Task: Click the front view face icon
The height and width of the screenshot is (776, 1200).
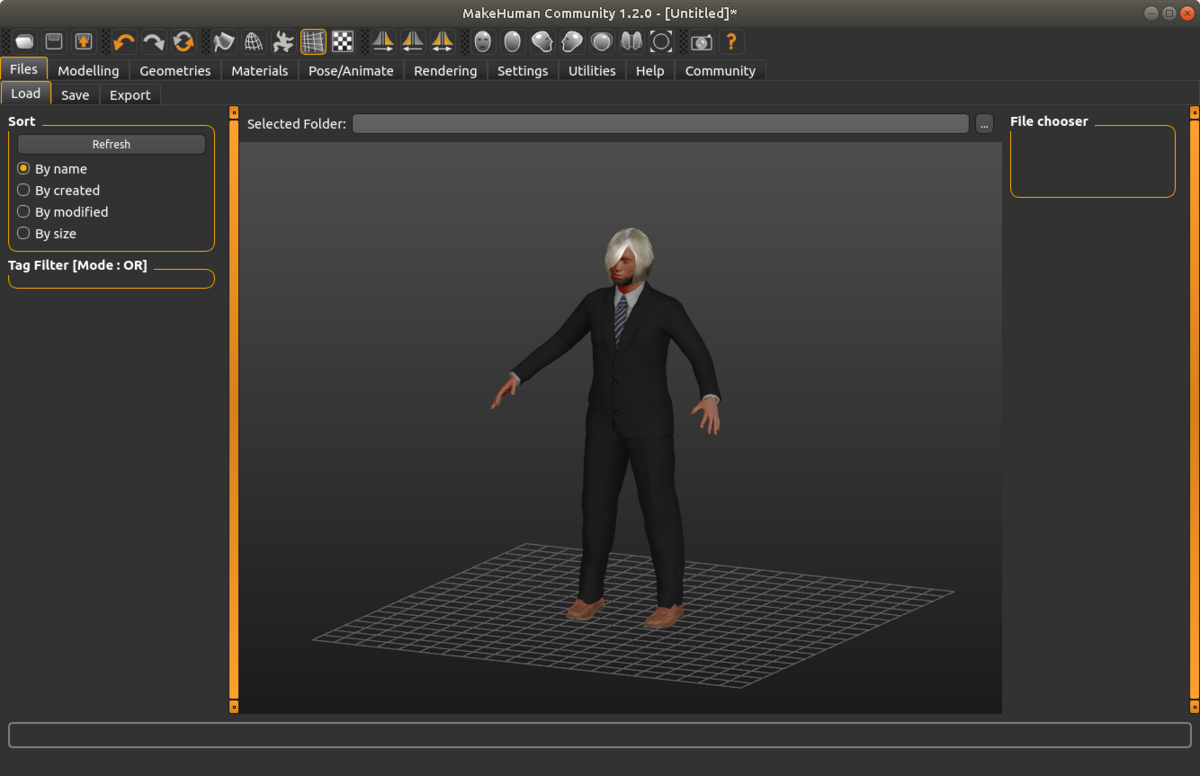Action: 483,42
